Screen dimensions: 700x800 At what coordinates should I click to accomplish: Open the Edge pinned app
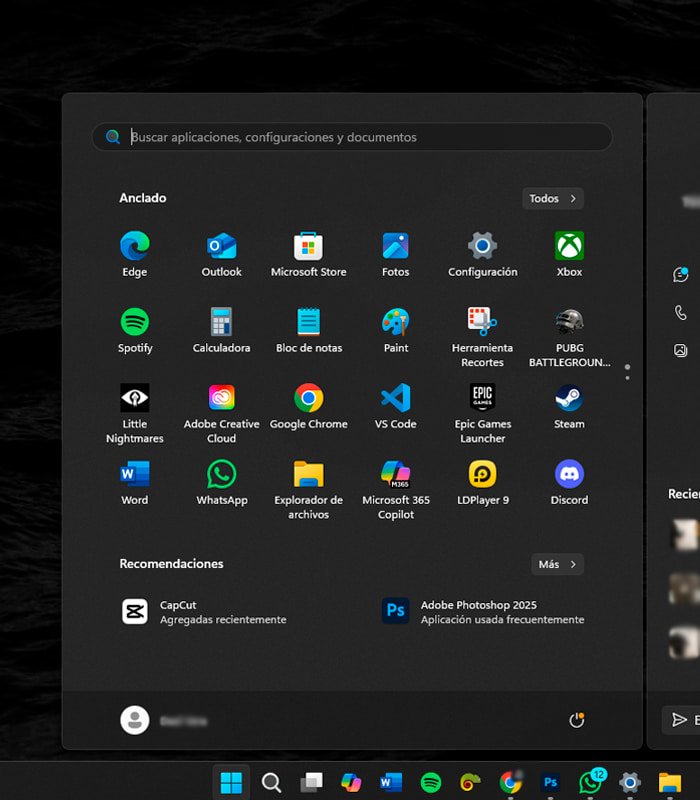[x=135, y=254]
